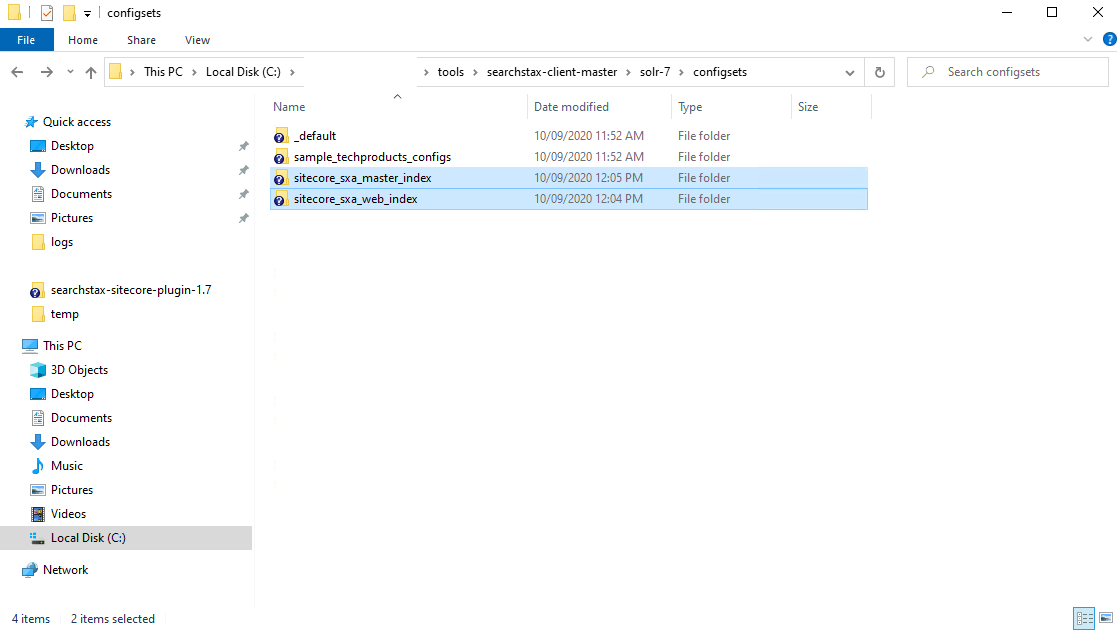Navigate to 'solr-7' breadcrumb segment
1117x630 pixels.
(x=655, y=72)
